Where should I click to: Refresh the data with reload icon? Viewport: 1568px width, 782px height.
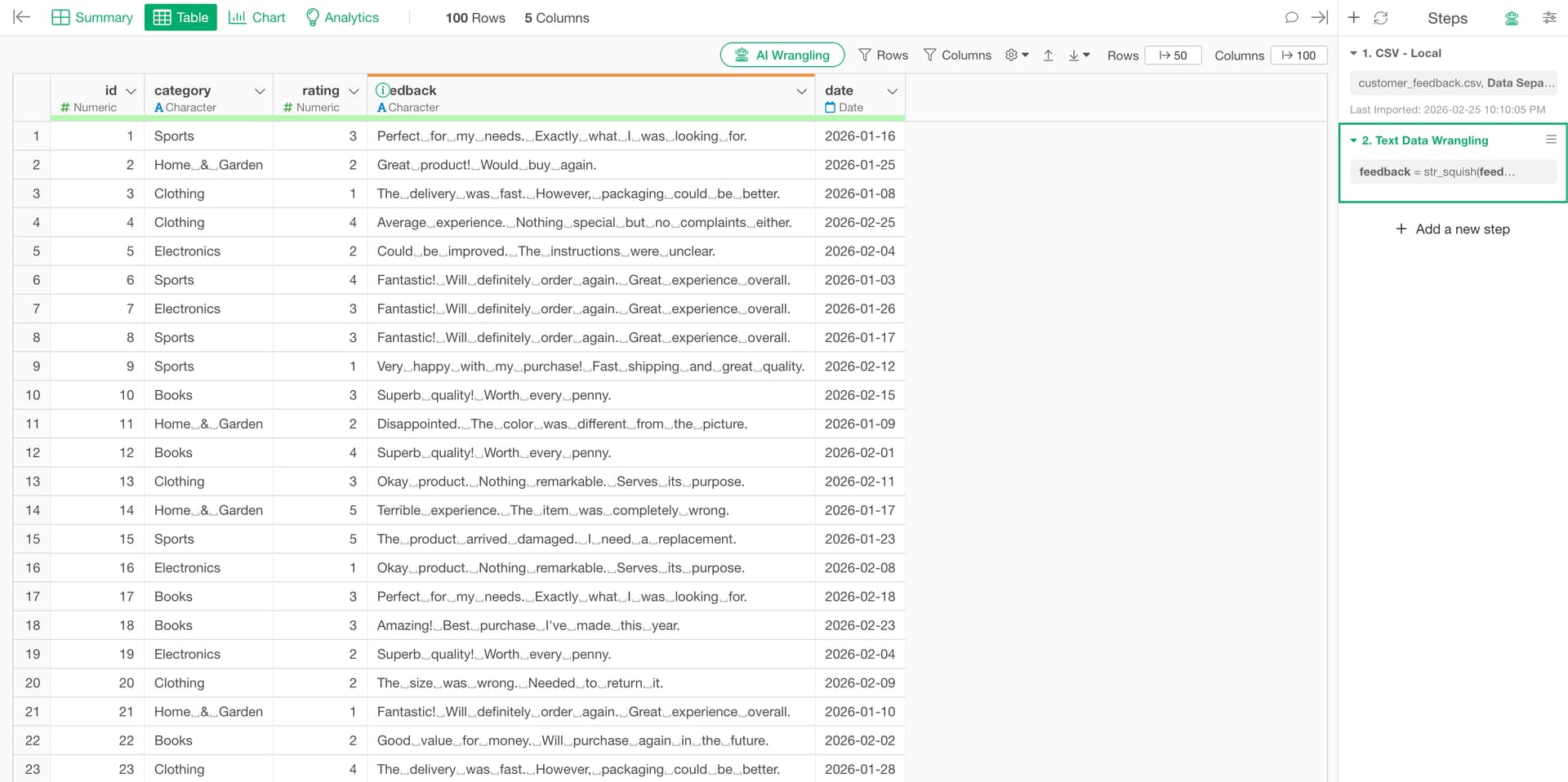1381,17
